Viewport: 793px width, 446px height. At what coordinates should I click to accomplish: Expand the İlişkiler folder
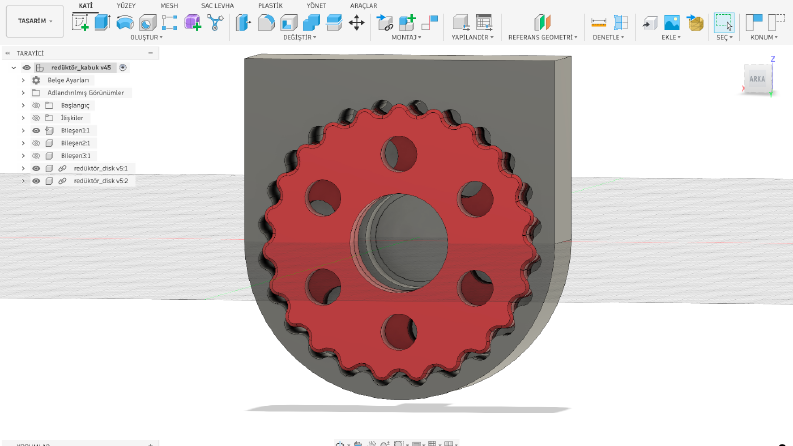pos(23,118)
